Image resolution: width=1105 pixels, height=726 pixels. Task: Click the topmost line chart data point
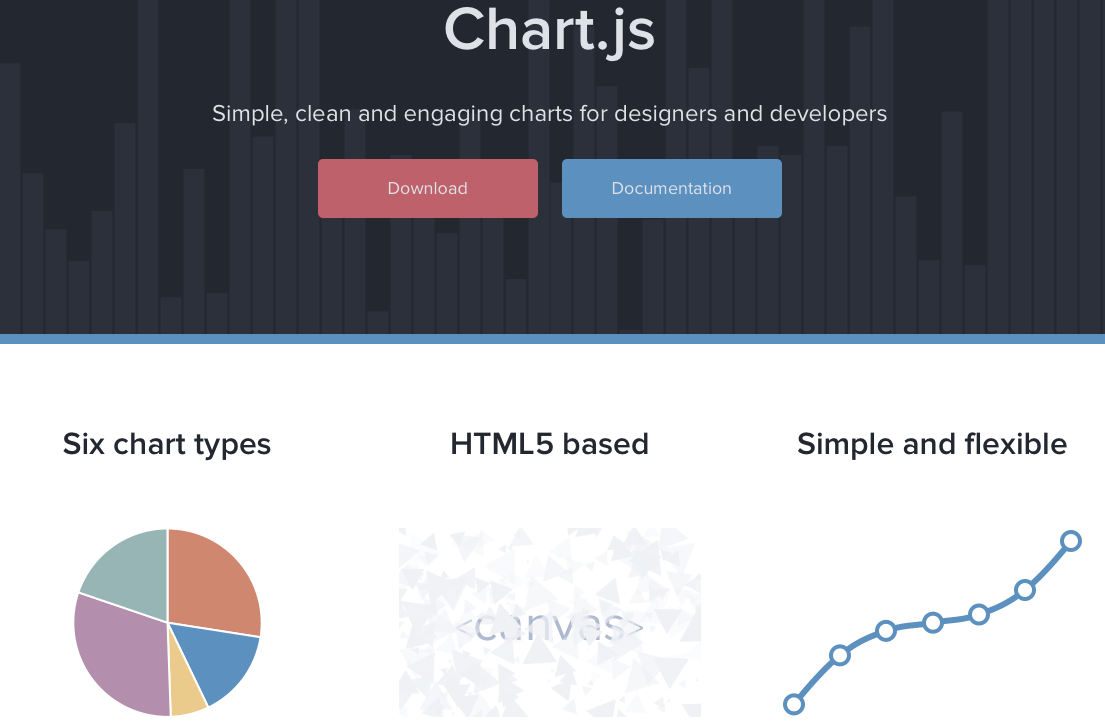pos(1070,542)
